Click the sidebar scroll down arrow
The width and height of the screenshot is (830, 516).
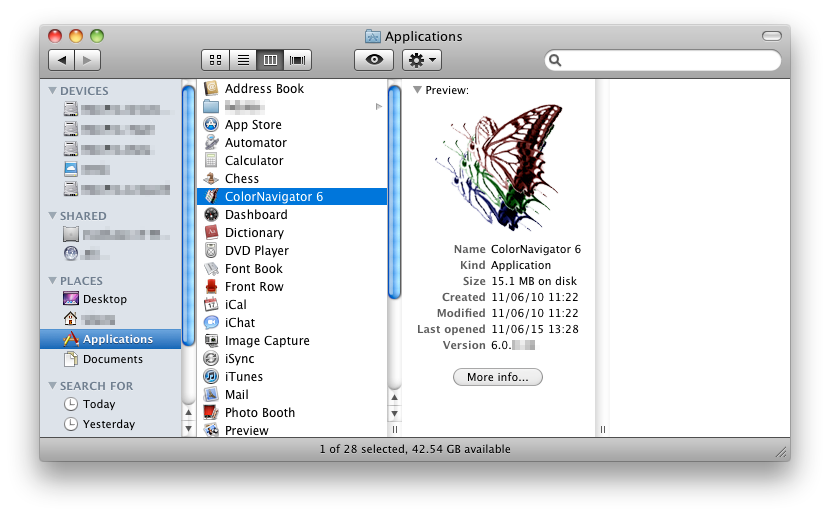(x=188, y=428)
